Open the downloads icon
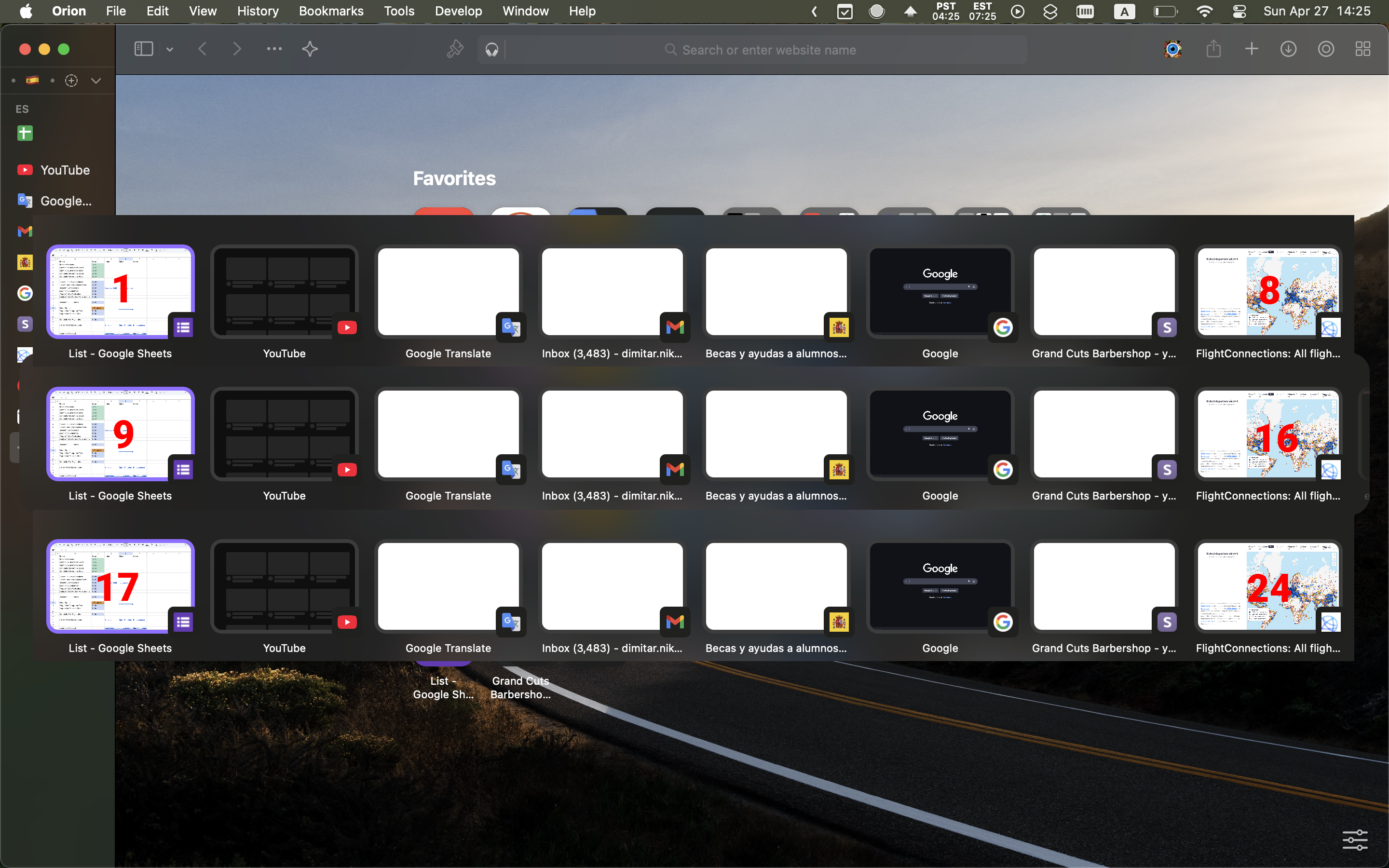Viewport: 1389px width, 868px height. coord(1289,49)
